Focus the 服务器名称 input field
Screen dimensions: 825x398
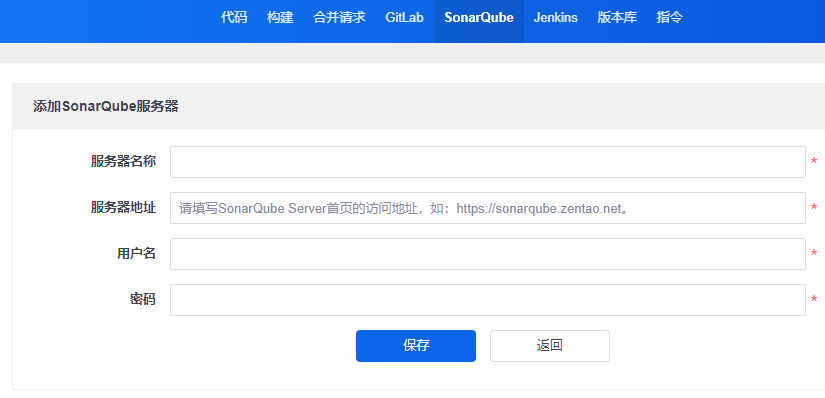click(488, 162)
